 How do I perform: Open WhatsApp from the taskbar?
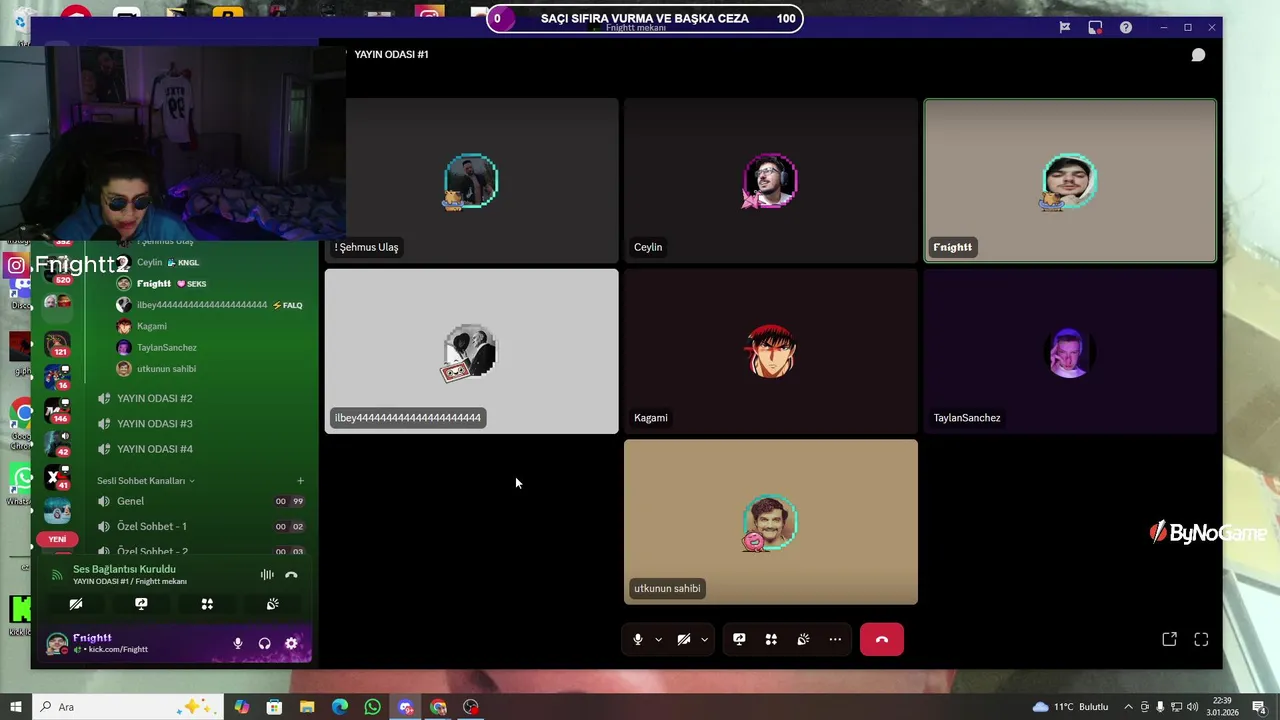(373, 707)
